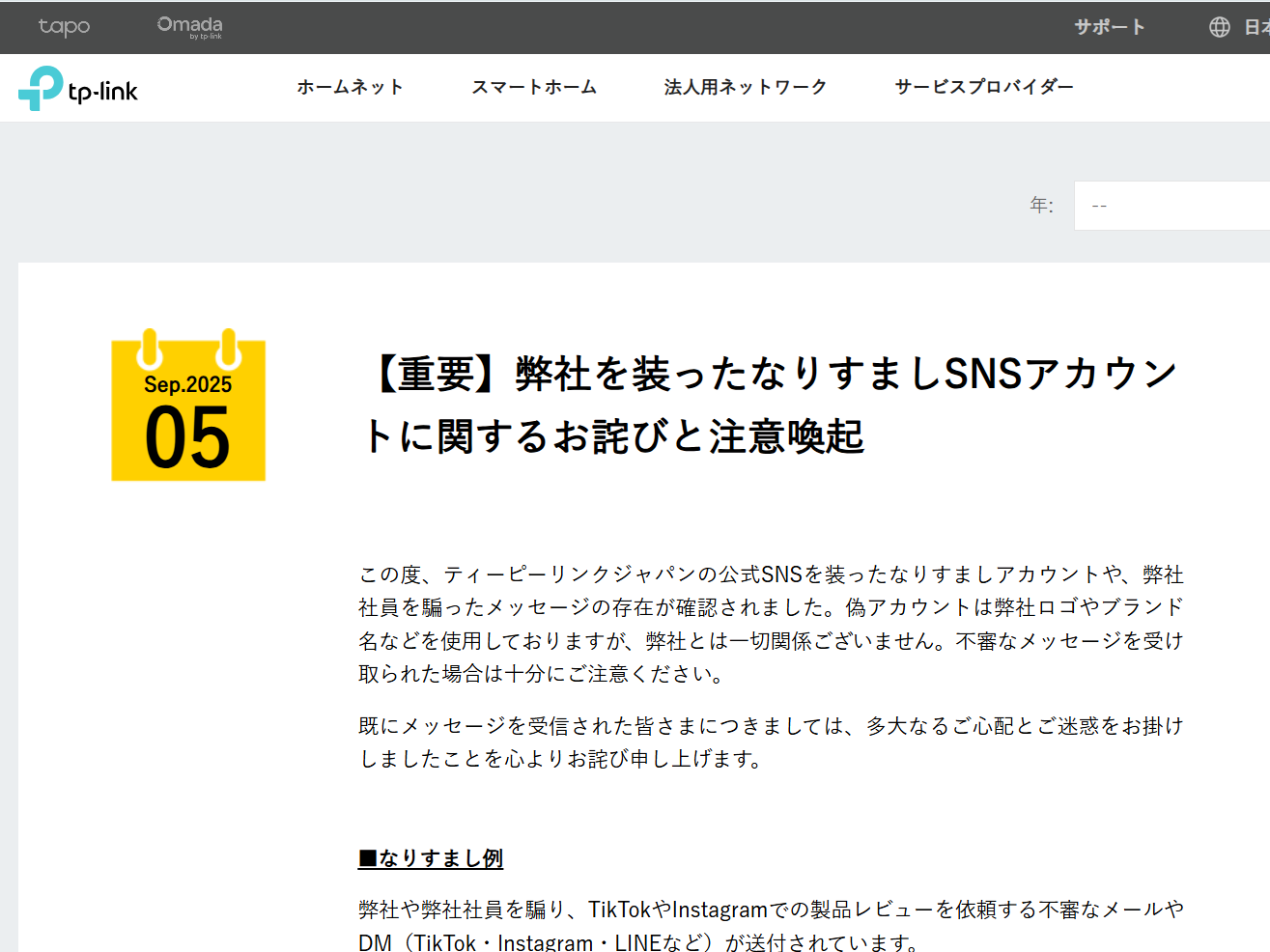Click the globe language icon

click(x=1218, y=26)
